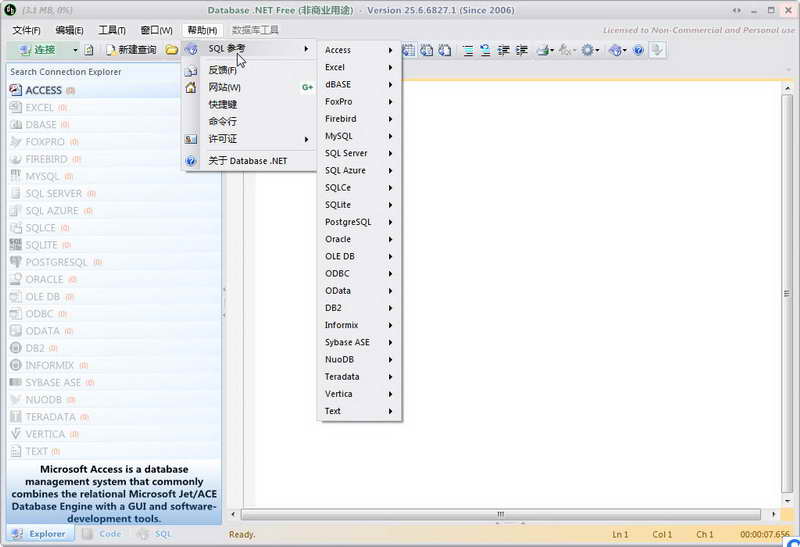Screen dimensions: 800x547
Task: Select ACCESS in the connection explorer
Action: (114, 90)
